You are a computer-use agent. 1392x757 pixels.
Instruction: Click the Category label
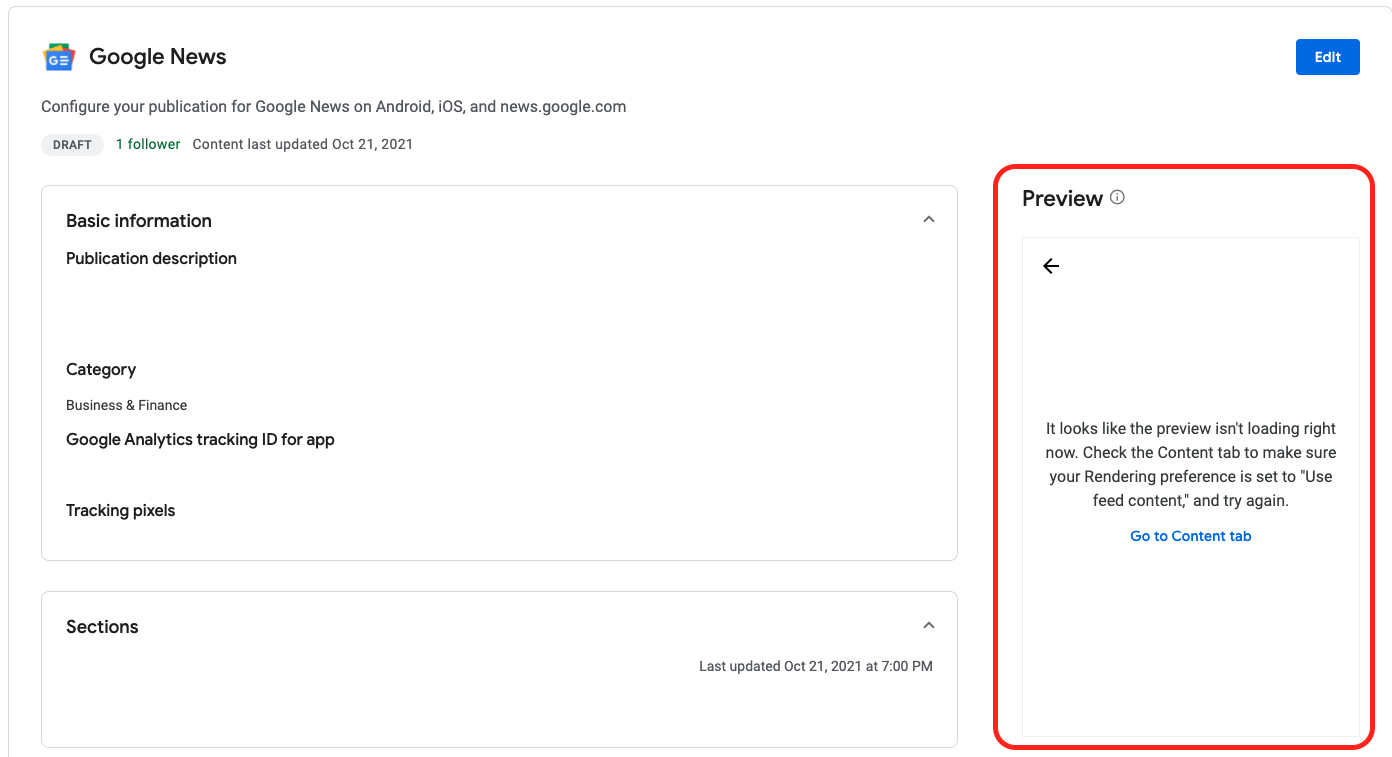point(101,369)
